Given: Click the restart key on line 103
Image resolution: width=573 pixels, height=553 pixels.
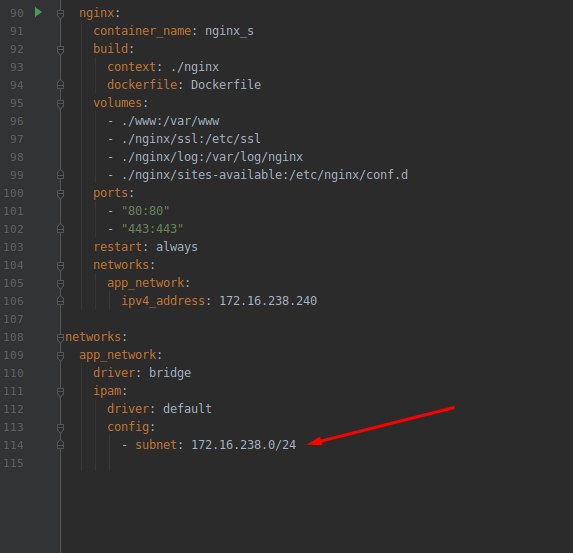Looking at the screenshot, I should [118, 247].
